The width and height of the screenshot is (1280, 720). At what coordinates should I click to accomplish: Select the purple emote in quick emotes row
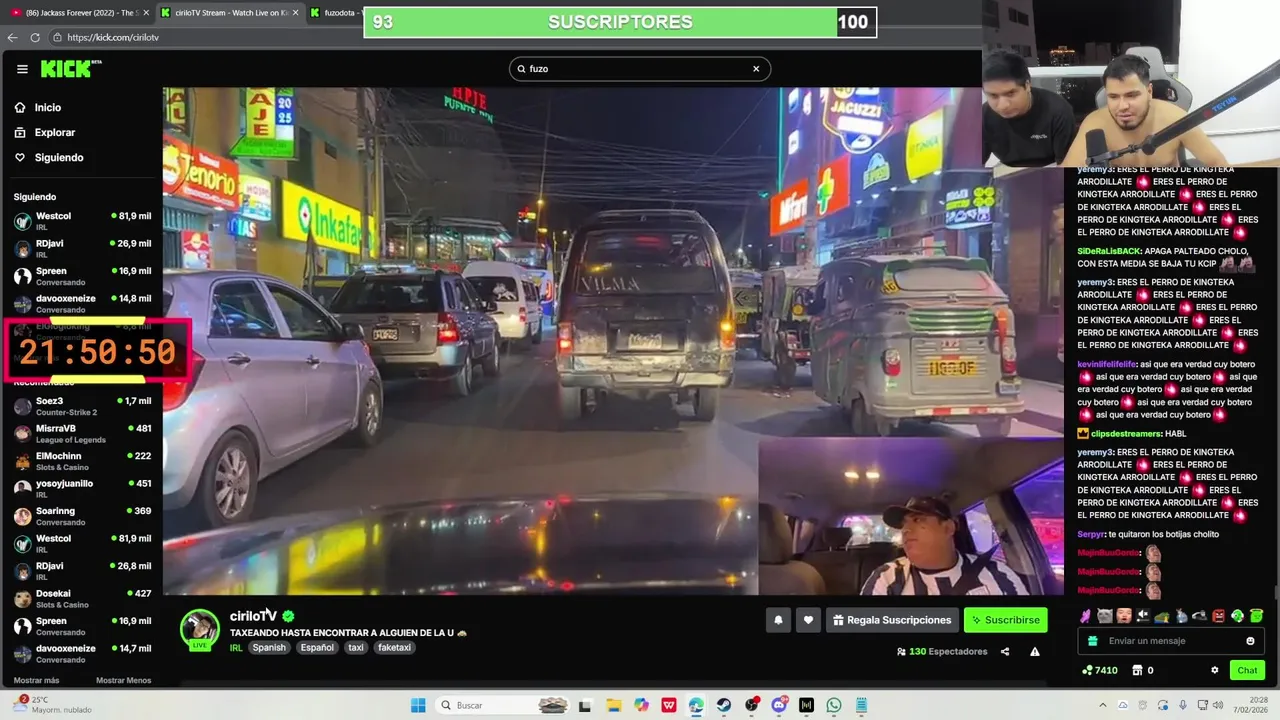click(x=1086, y=616)
